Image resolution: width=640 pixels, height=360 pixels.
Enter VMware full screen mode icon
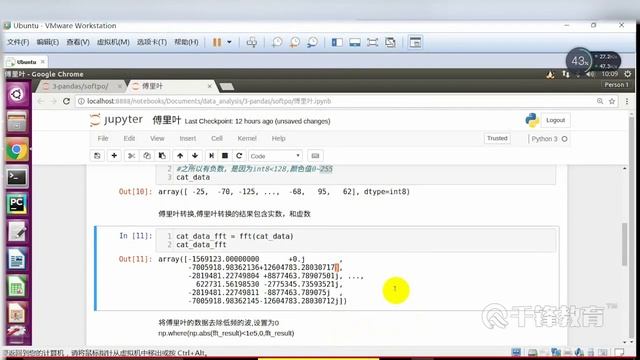(372, 42)
